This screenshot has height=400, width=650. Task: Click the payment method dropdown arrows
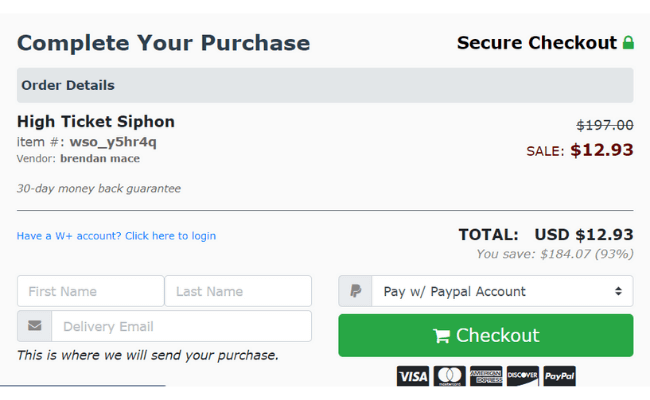point(618,291)
